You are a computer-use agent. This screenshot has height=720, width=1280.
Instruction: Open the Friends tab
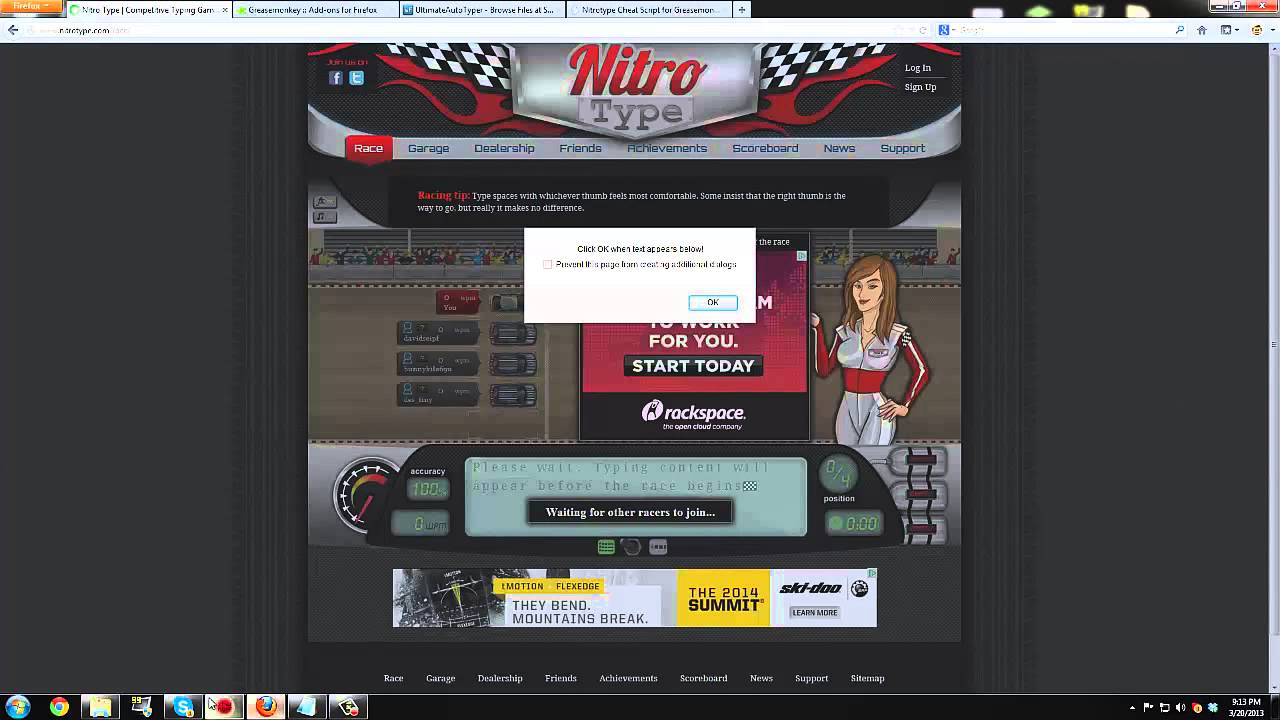[x=580, y=148]
